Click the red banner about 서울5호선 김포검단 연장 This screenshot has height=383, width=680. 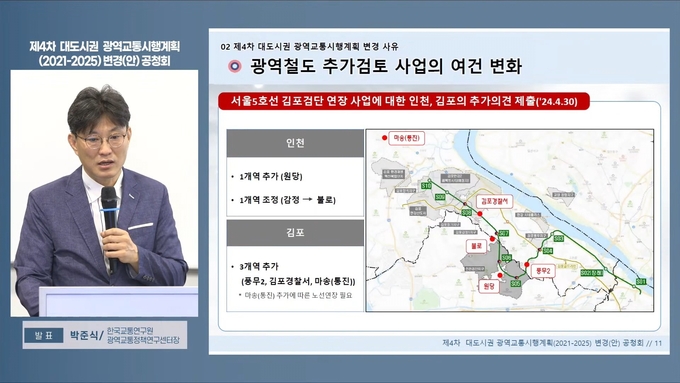click(x=404, y=101)
